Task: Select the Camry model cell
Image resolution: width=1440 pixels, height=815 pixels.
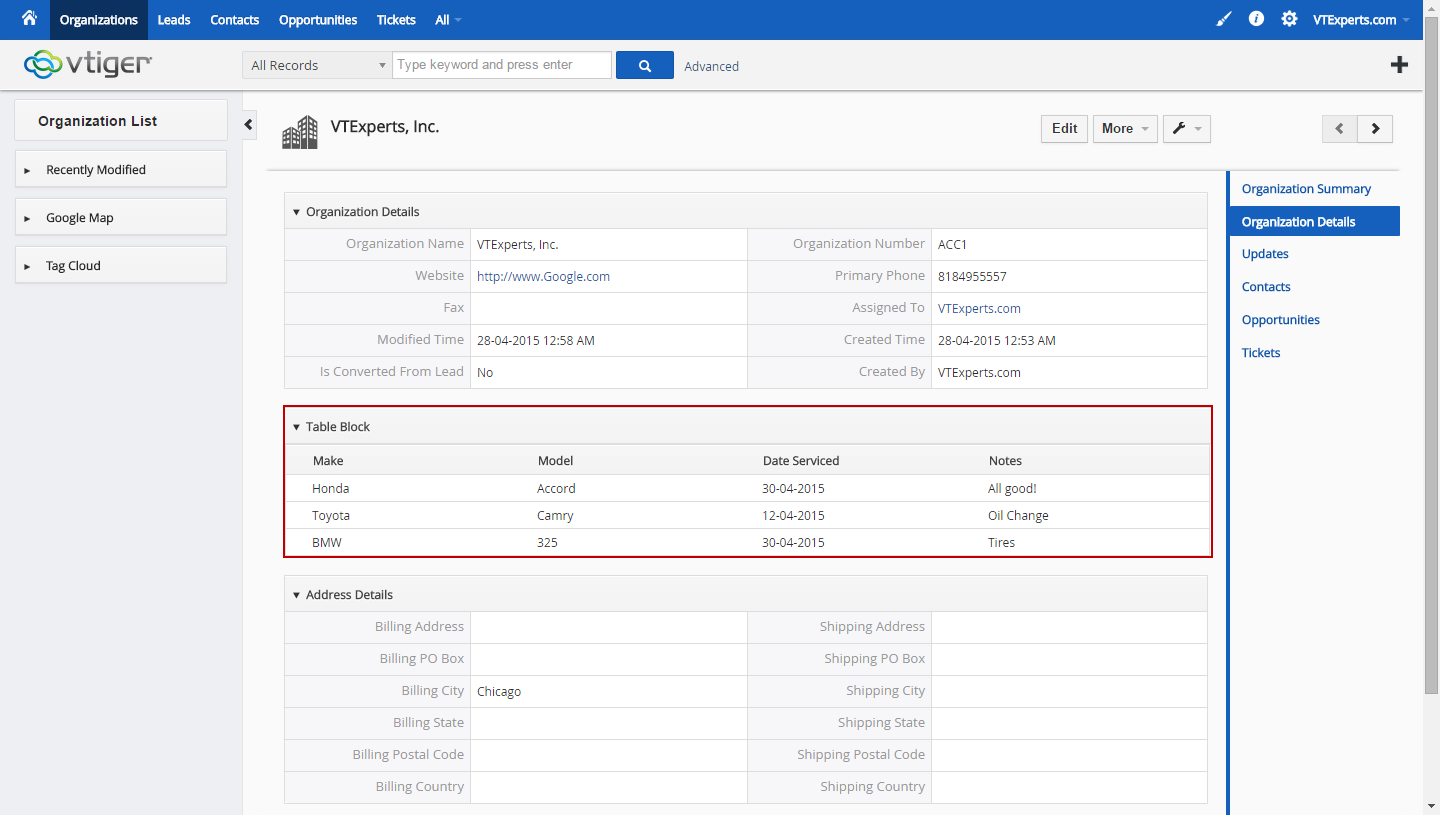Action: 555,515
